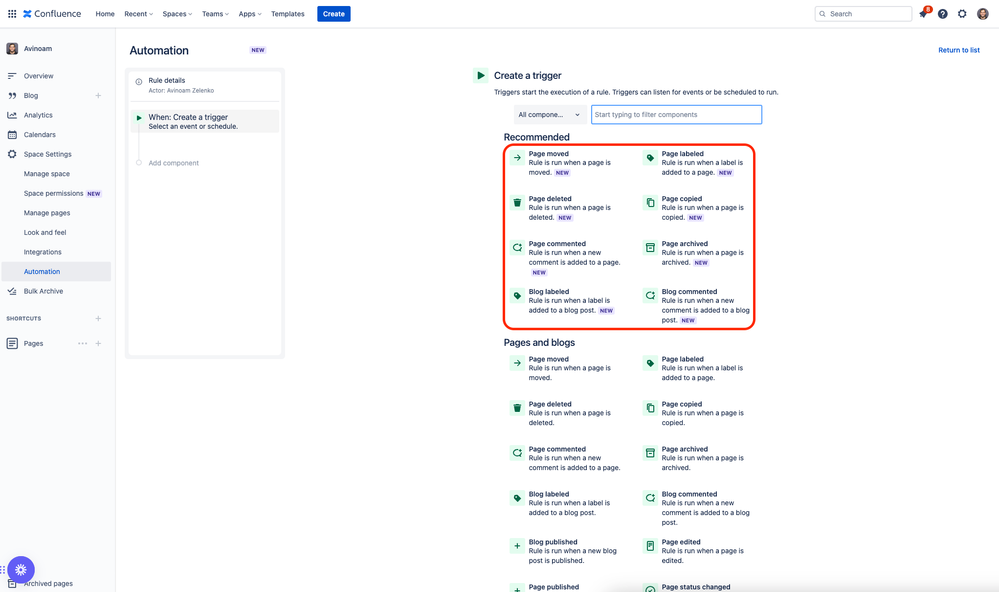Click the floating purple sun assistant button
Viewport: 999px width, 592px height.
point(21,570)
